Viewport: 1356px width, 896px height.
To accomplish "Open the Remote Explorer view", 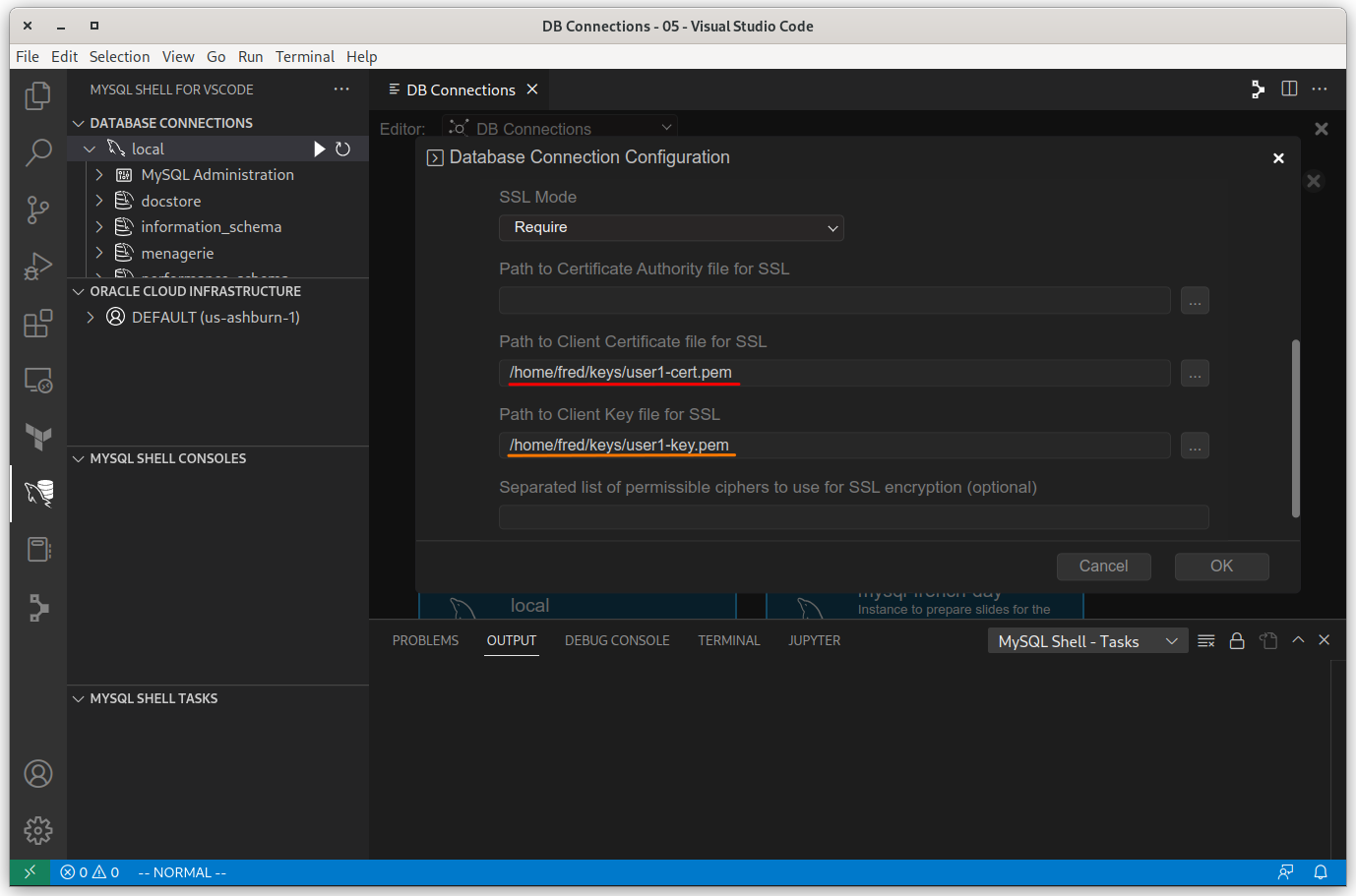I will pos(37,380).
